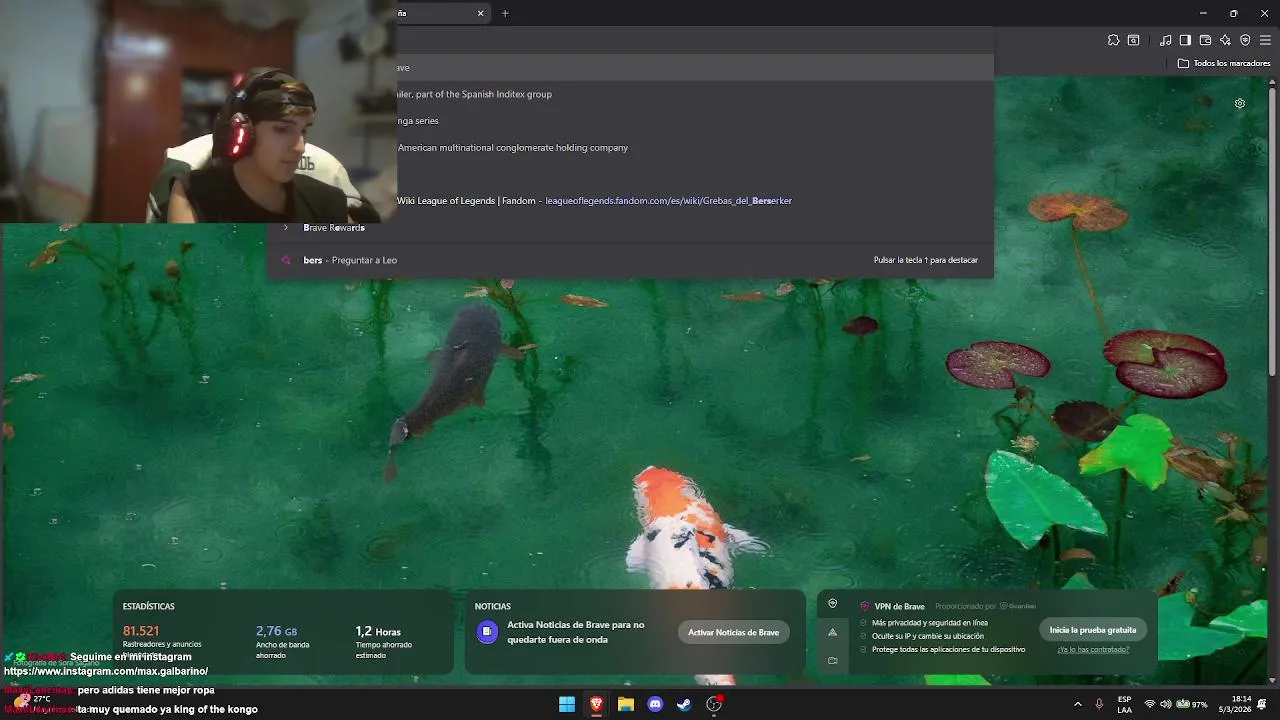Click the scrollbar down arrow
Screen dimensions: 1280x720
click(x=1273, y=681)
